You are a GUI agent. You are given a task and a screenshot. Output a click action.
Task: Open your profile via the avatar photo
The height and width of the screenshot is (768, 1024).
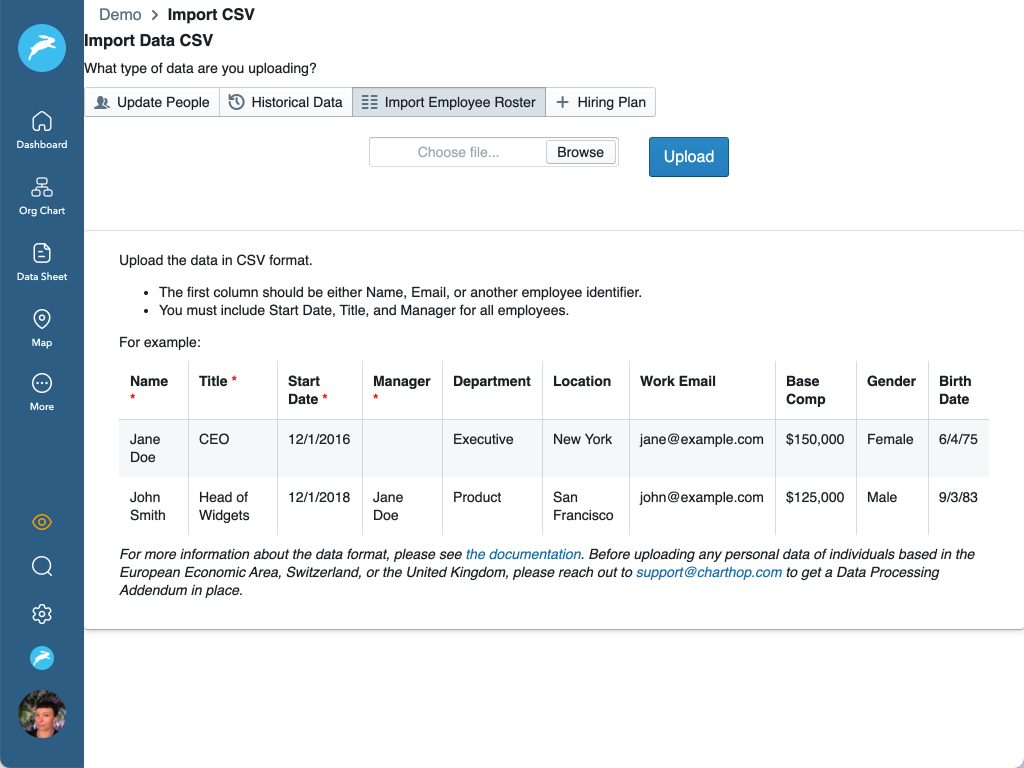click(x=41, y=714)
